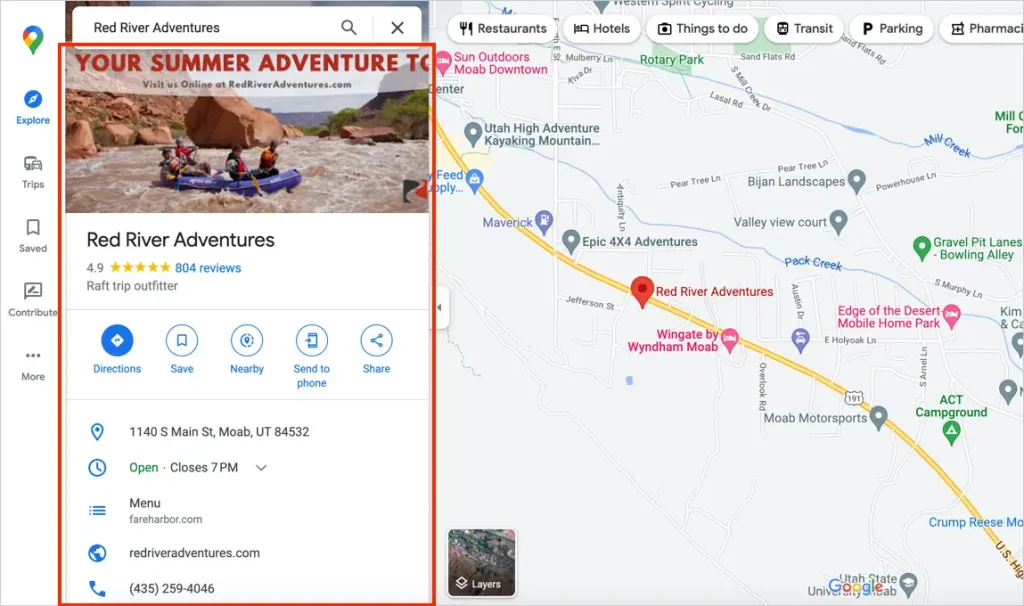The image size is (1024, 606).
Task: Click the Raft trip outfitter category text
Action: (132, 285)
